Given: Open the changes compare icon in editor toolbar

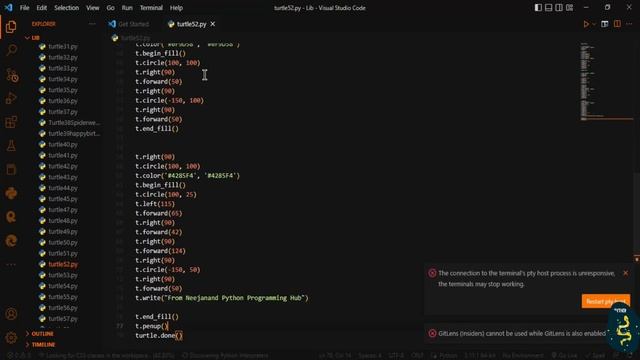Looking at the screenshot, I should (x=604, y=24).
